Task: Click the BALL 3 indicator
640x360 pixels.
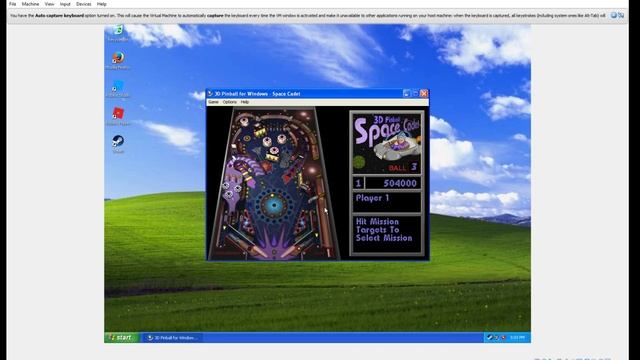Action: tap(402, 167)
